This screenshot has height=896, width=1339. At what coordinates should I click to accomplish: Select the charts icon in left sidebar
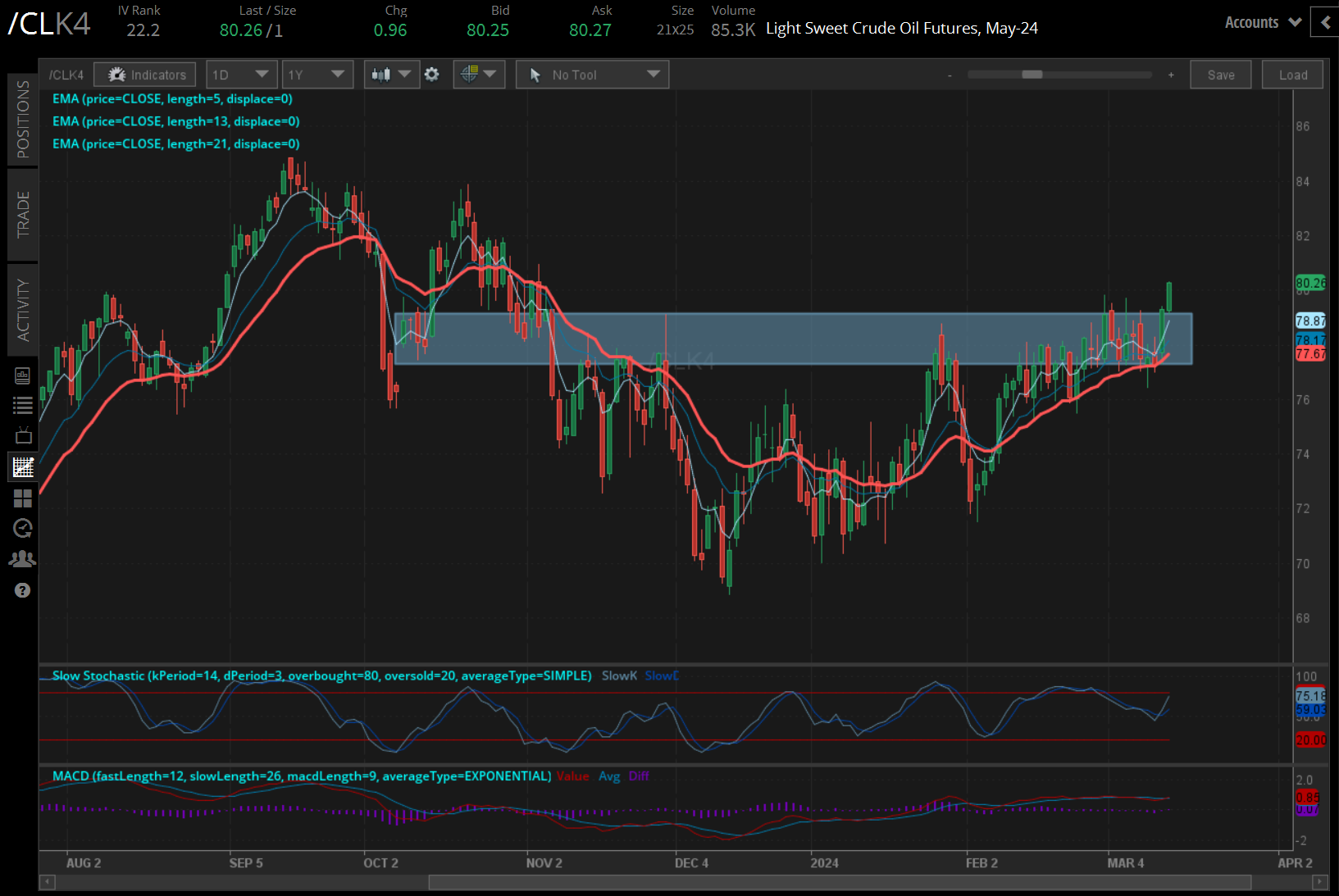[22, 467]
